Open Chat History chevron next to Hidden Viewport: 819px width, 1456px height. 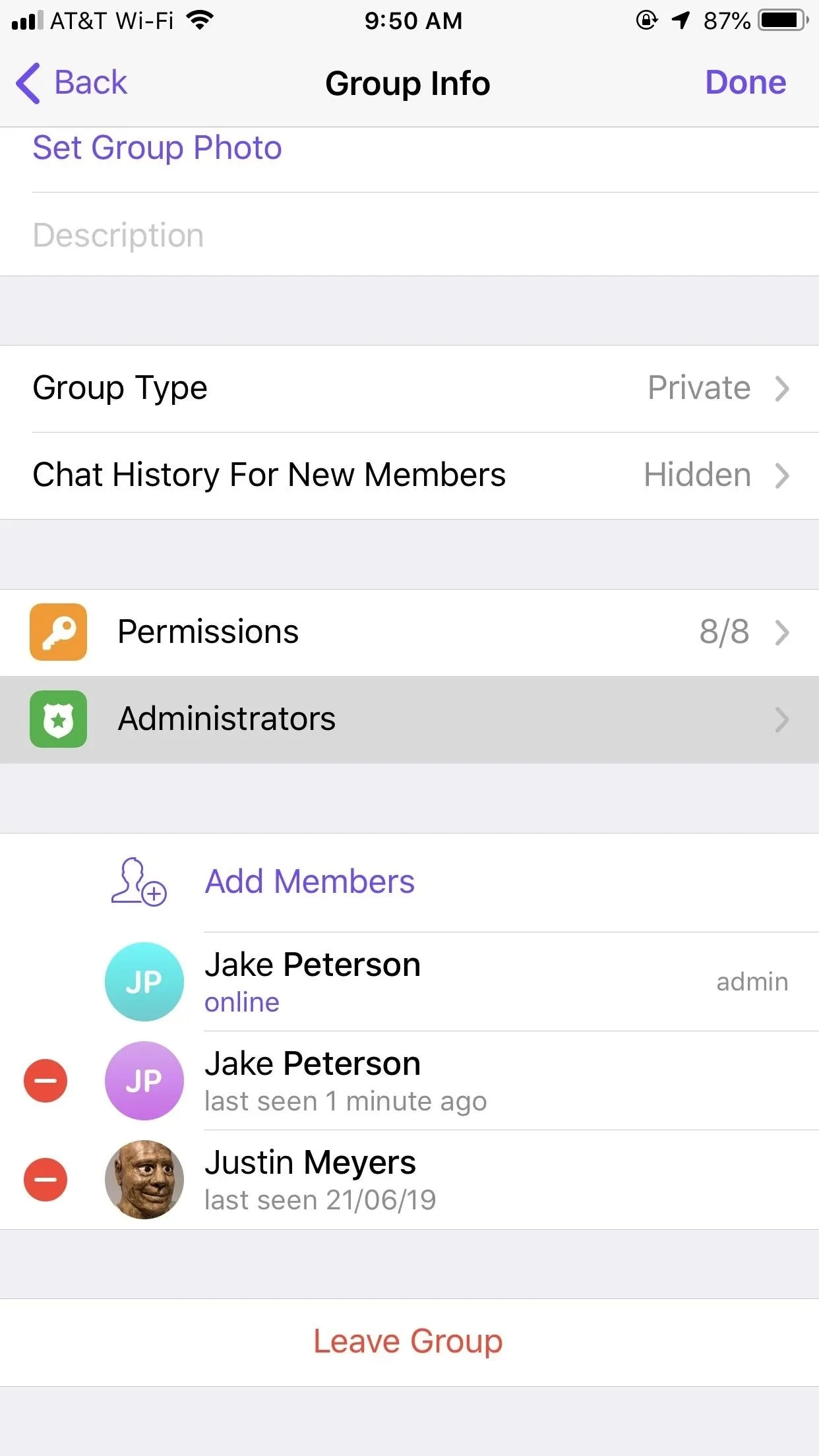[782, 475]
